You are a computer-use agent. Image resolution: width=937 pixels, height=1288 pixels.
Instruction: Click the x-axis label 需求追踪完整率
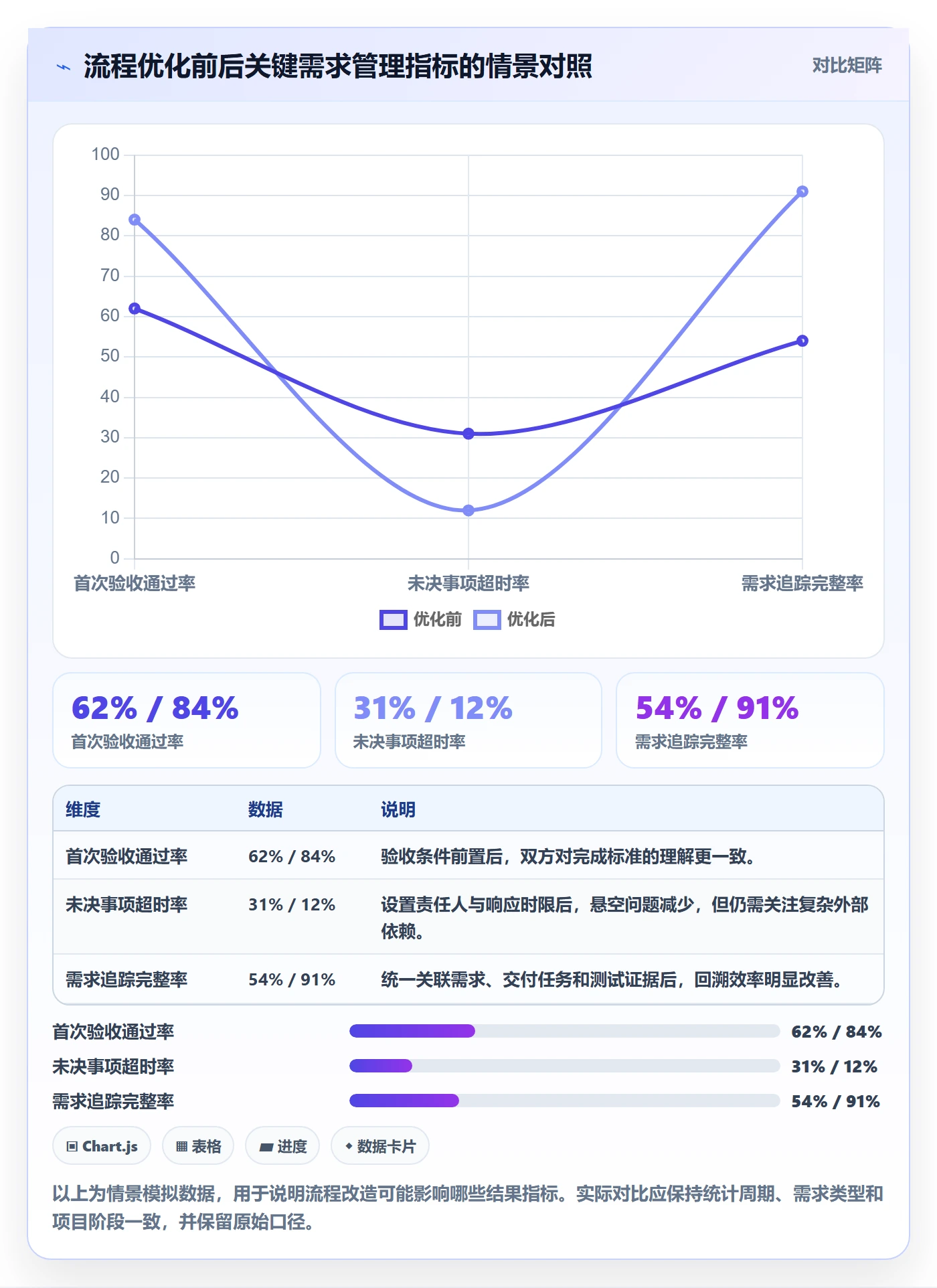802,583
